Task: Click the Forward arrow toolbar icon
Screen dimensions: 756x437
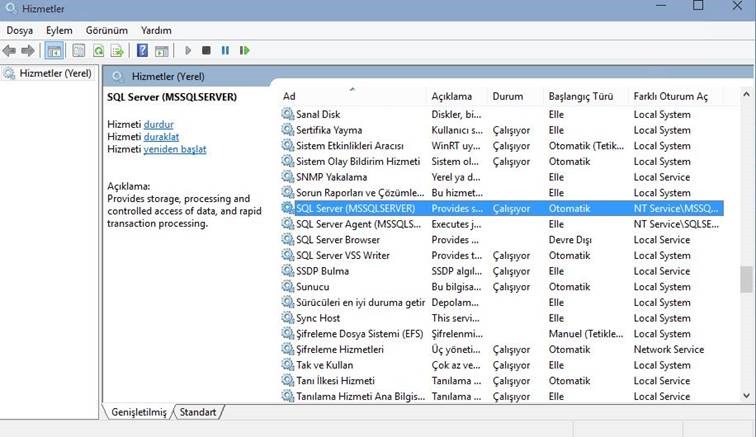Action: [28, 50]
